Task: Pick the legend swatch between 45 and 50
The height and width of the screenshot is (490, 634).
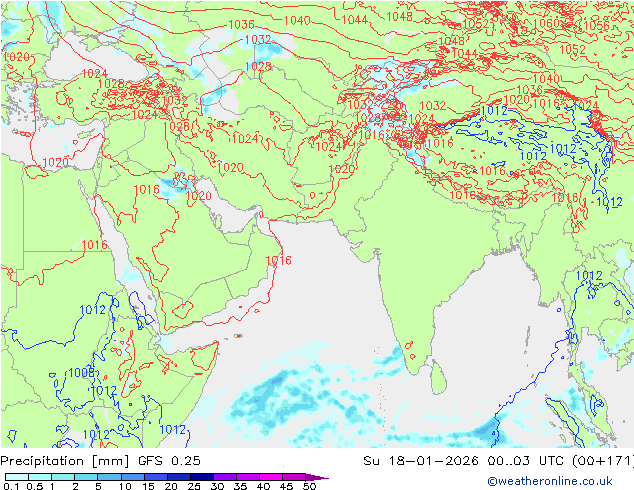Action: click(294, 477)
